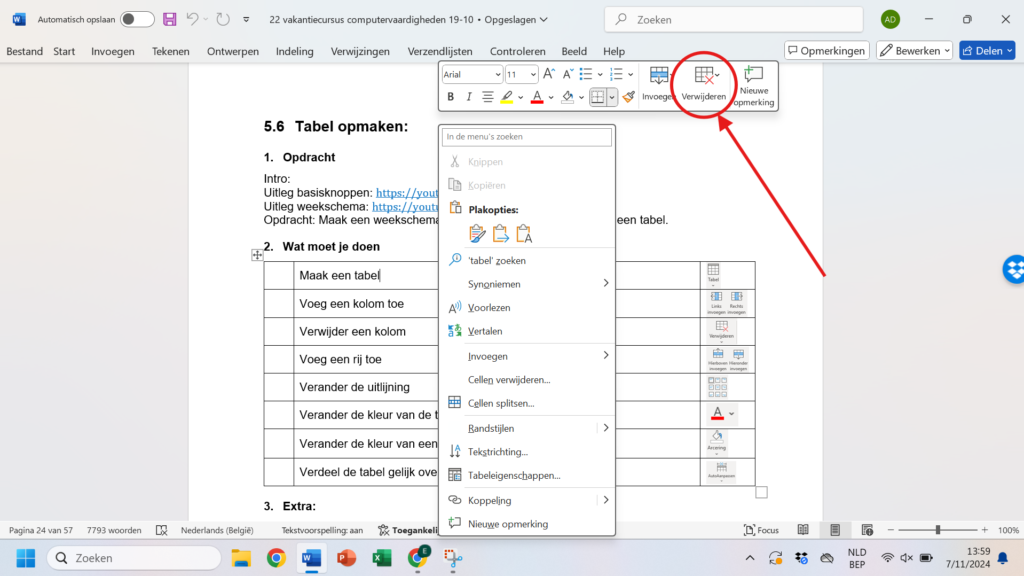Increase font size with the larger A icon
Viewport: 1024px width, 576px height.
pos(551,74)
